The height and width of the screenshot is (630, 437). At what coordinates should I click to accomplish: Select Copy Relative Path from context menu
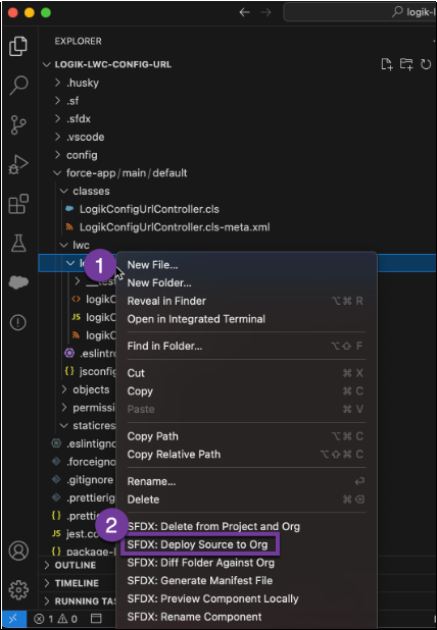pyautogui.click(x=174, y=454)
